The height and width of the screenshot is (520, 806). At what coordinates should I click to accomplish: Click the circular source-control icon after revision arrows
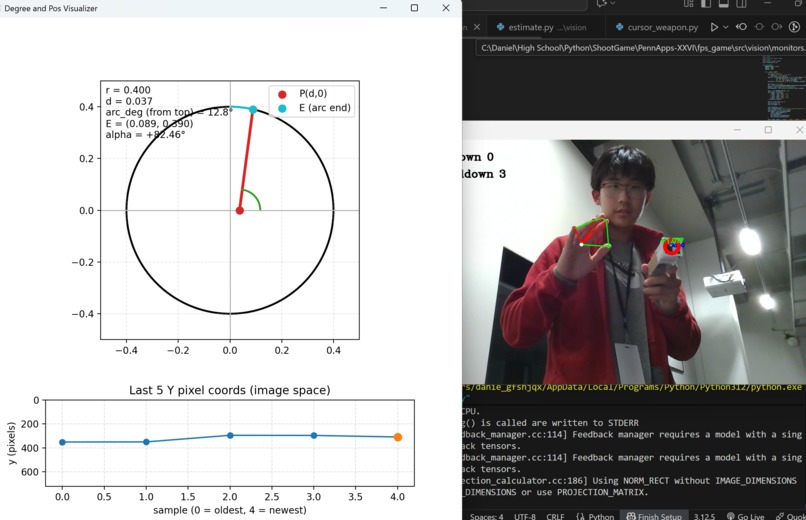pyautogui.click(x=794, y=27)
